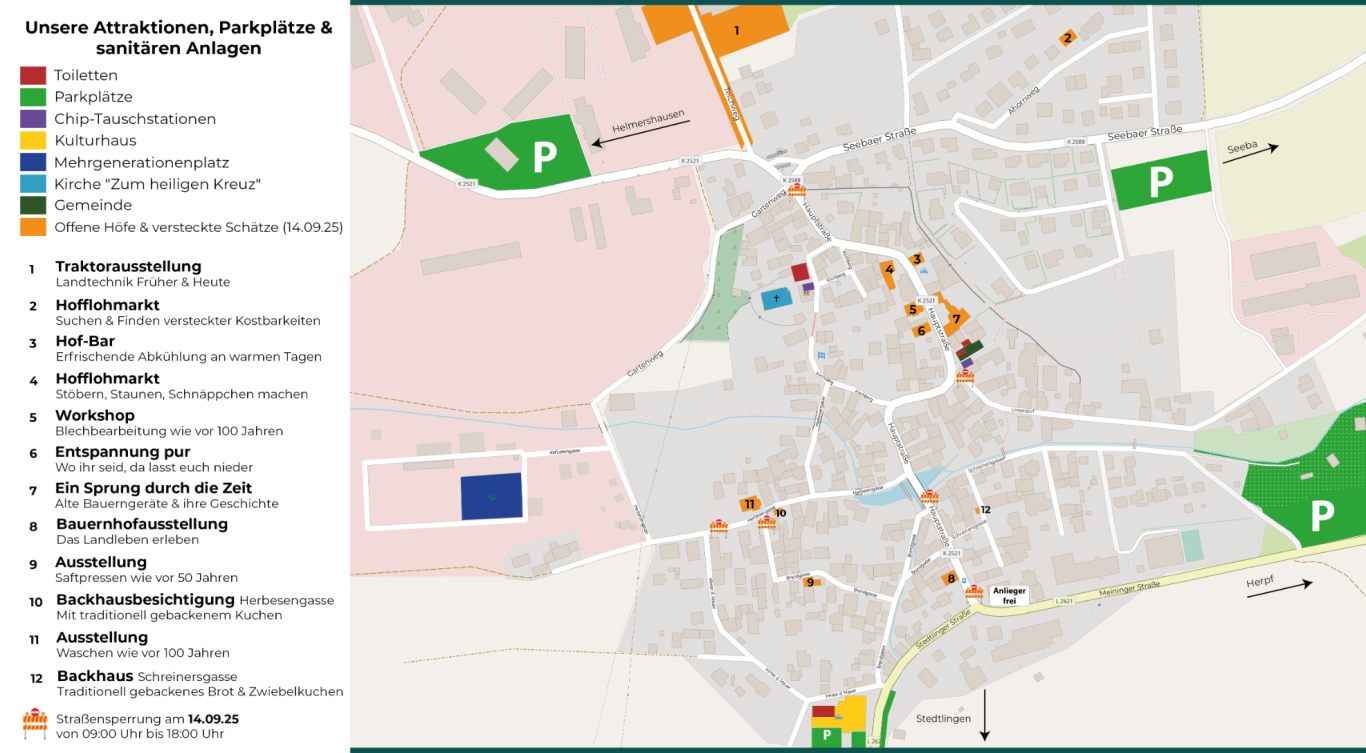The height and width of the screenshot is (753, 1366).
Task: Click the Anlieger frei sign
Action: point(1008,595)
